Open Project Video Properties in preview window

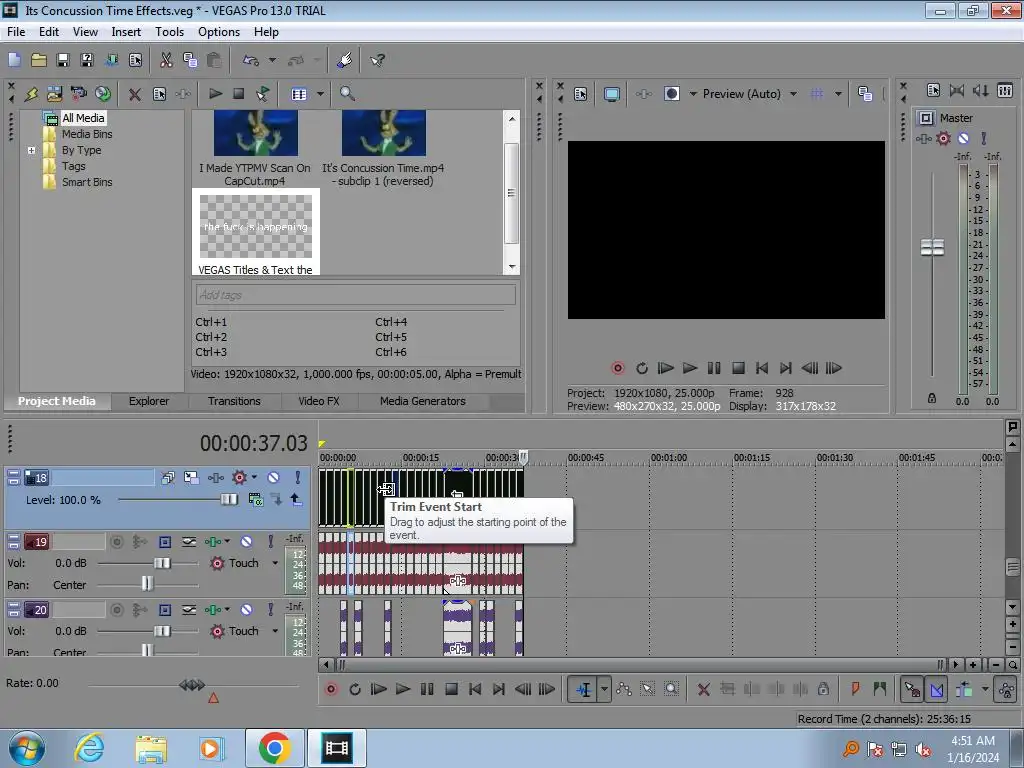tap(581, 94)
